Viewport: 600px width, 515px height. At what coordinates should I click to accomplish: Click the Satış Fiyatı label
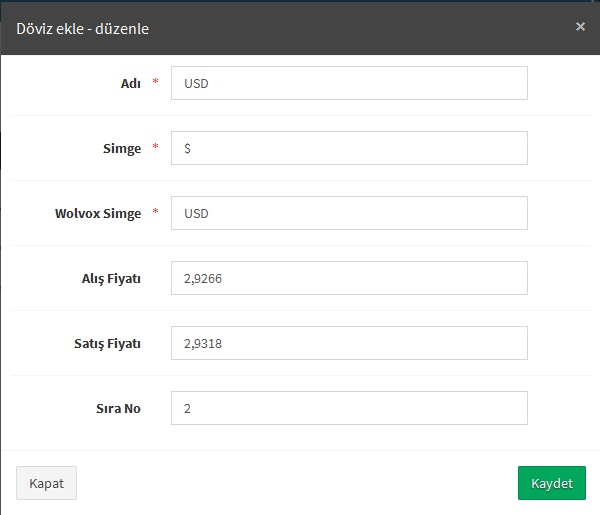(x=107, y=344)
